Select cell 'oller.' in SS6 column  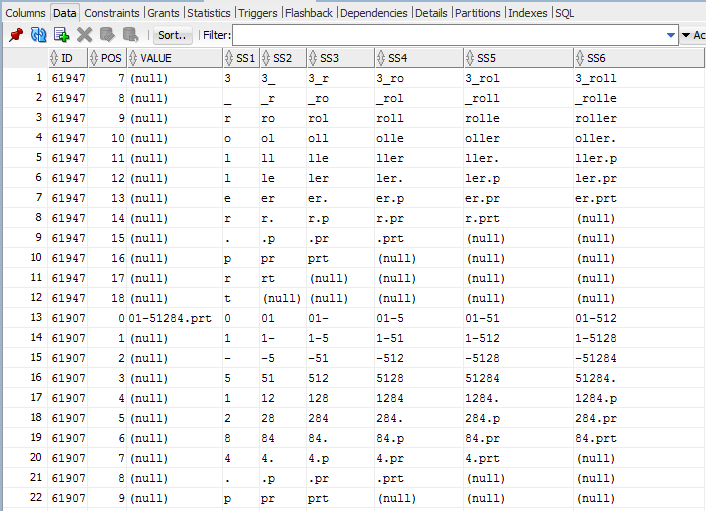point(639,138)
